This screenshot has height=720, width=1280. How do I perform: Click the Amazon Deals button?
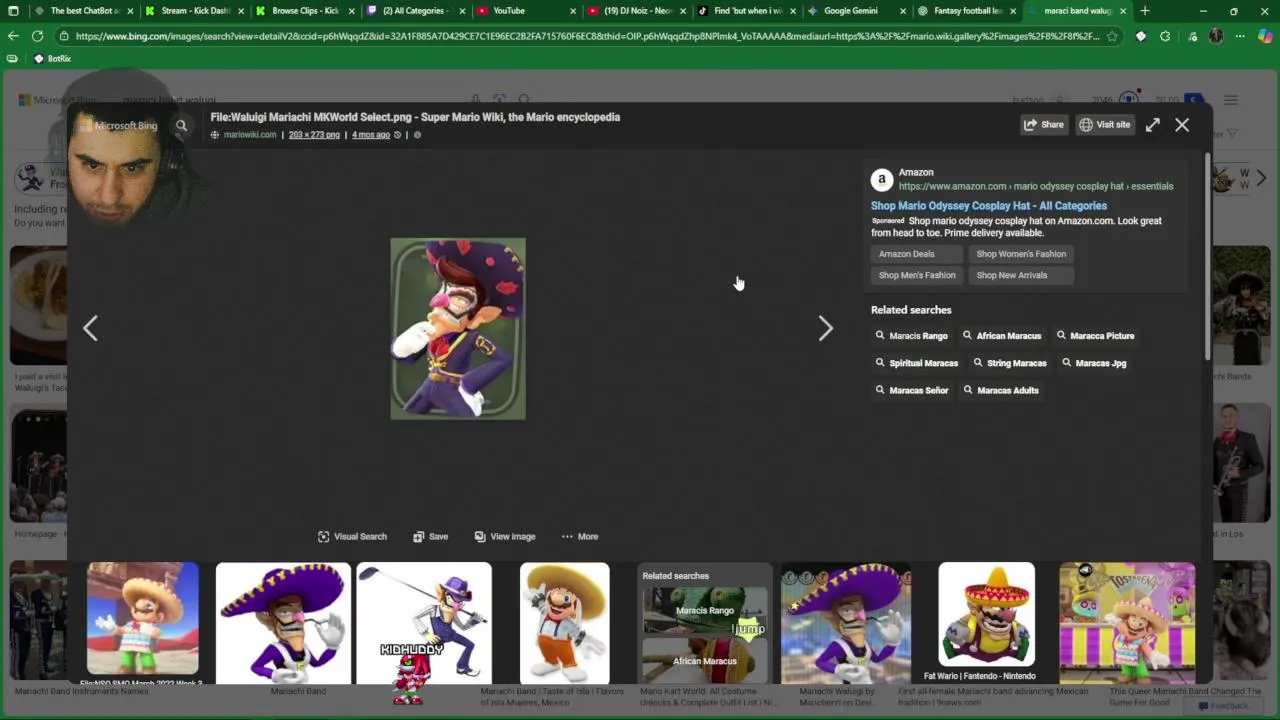click(916, 254)
